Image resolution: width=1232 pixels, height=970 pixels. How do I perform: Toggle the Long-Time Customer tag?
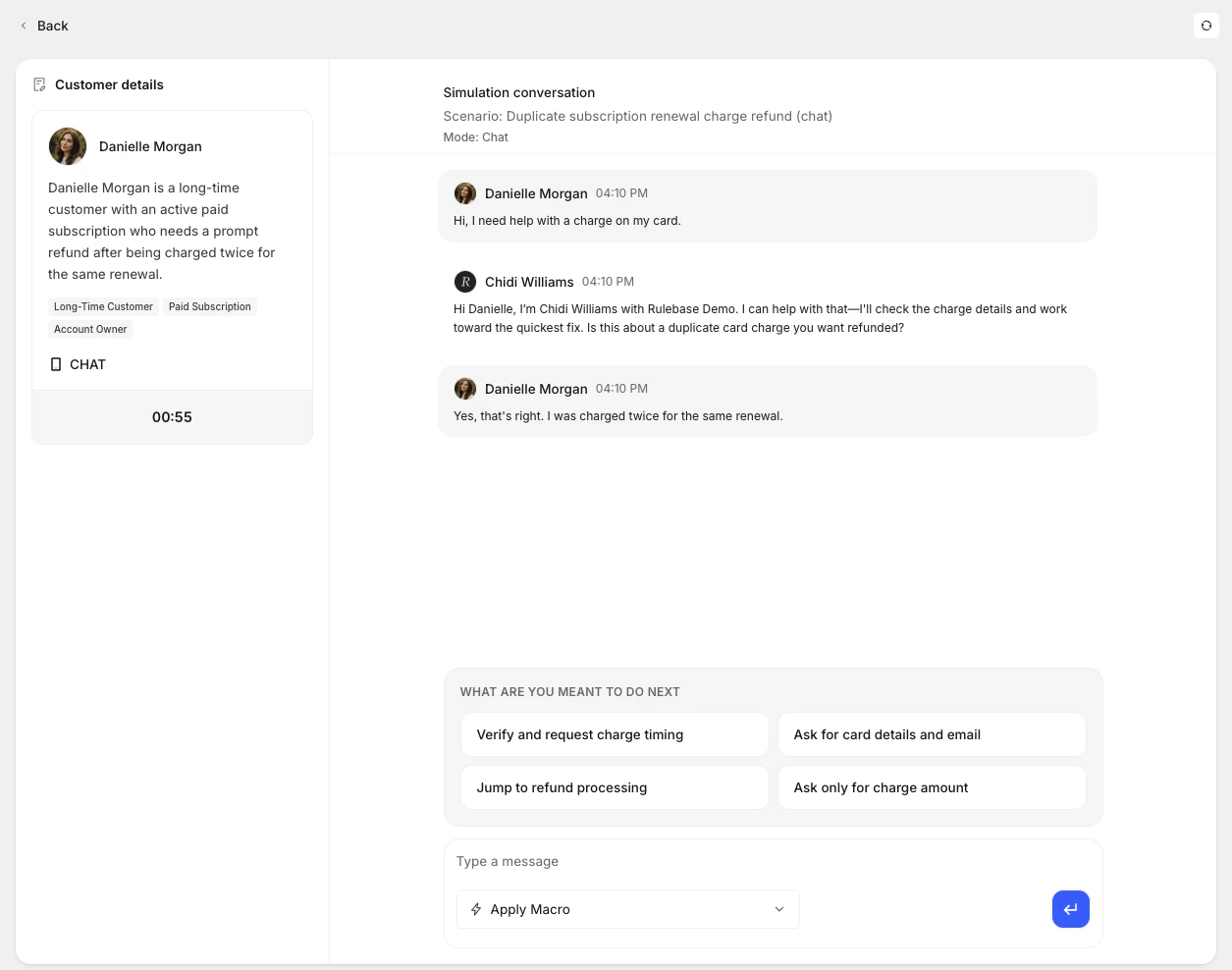103,306
